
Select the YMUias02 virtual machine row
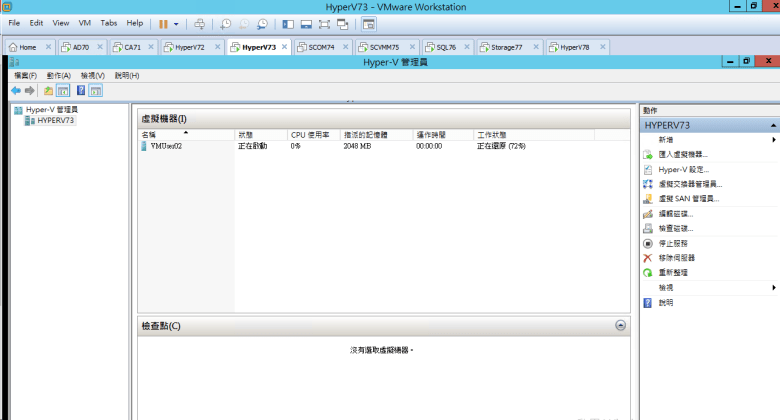point(166,146)
